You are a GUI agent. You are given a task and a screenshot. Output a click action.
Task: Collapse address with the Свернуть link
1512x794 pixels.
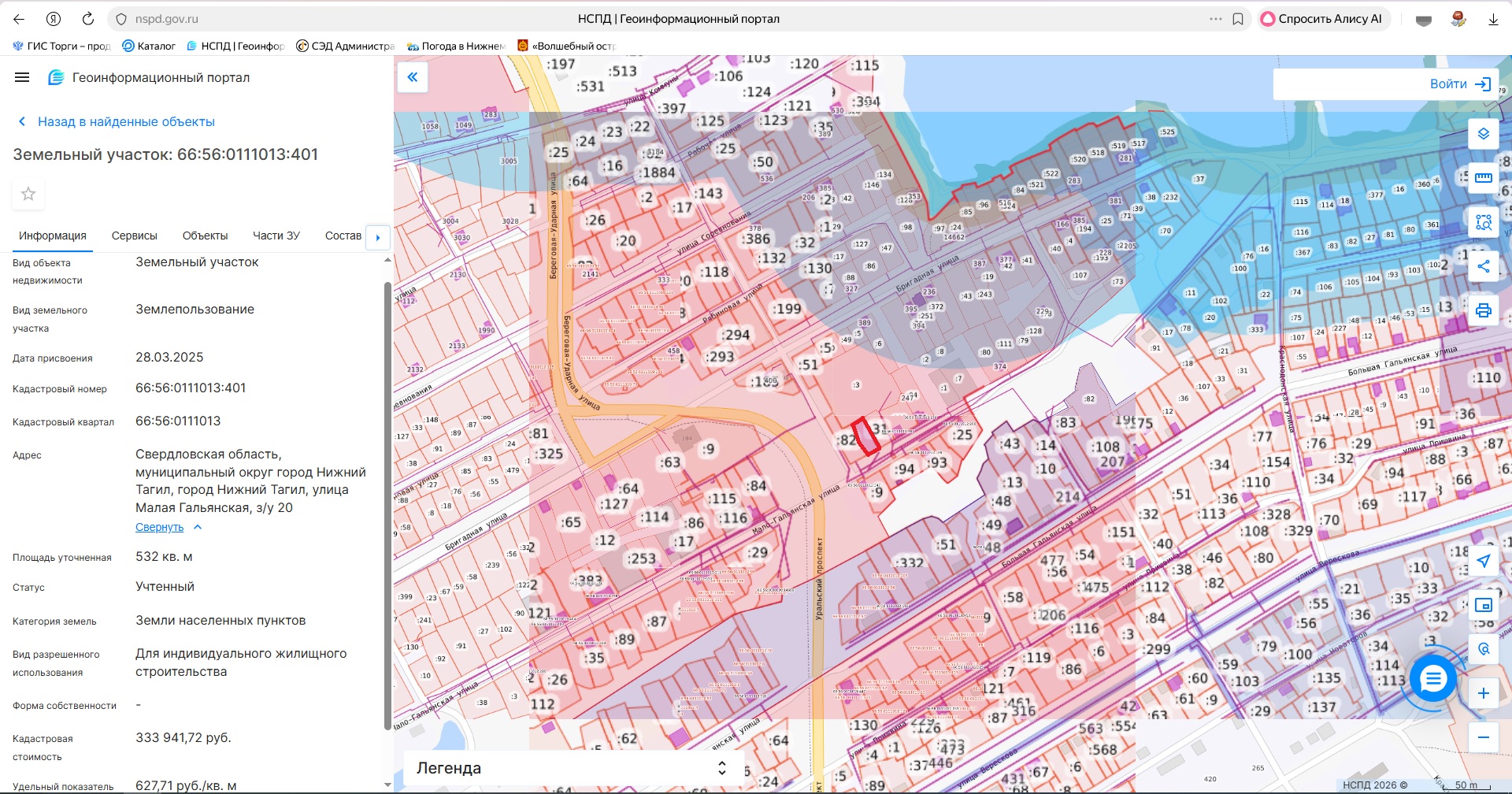coord(160,528)
